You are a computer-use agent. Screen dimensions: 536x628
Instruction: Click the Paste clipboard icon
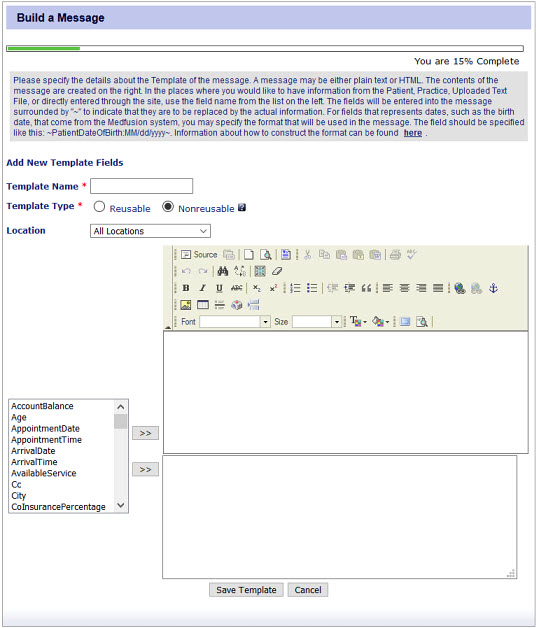pos(341,255)
